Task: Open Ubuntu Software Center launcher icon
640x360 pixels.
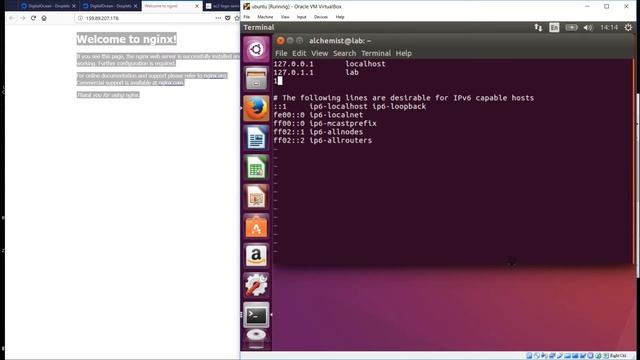Action: click(x=256, y=227)
